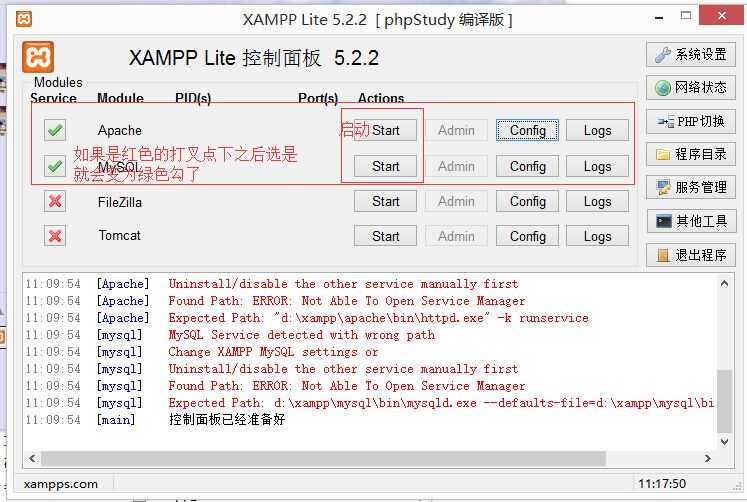View FileZilla Logs
The height and width of the screenshot is (502, 747).
[597, 201]
